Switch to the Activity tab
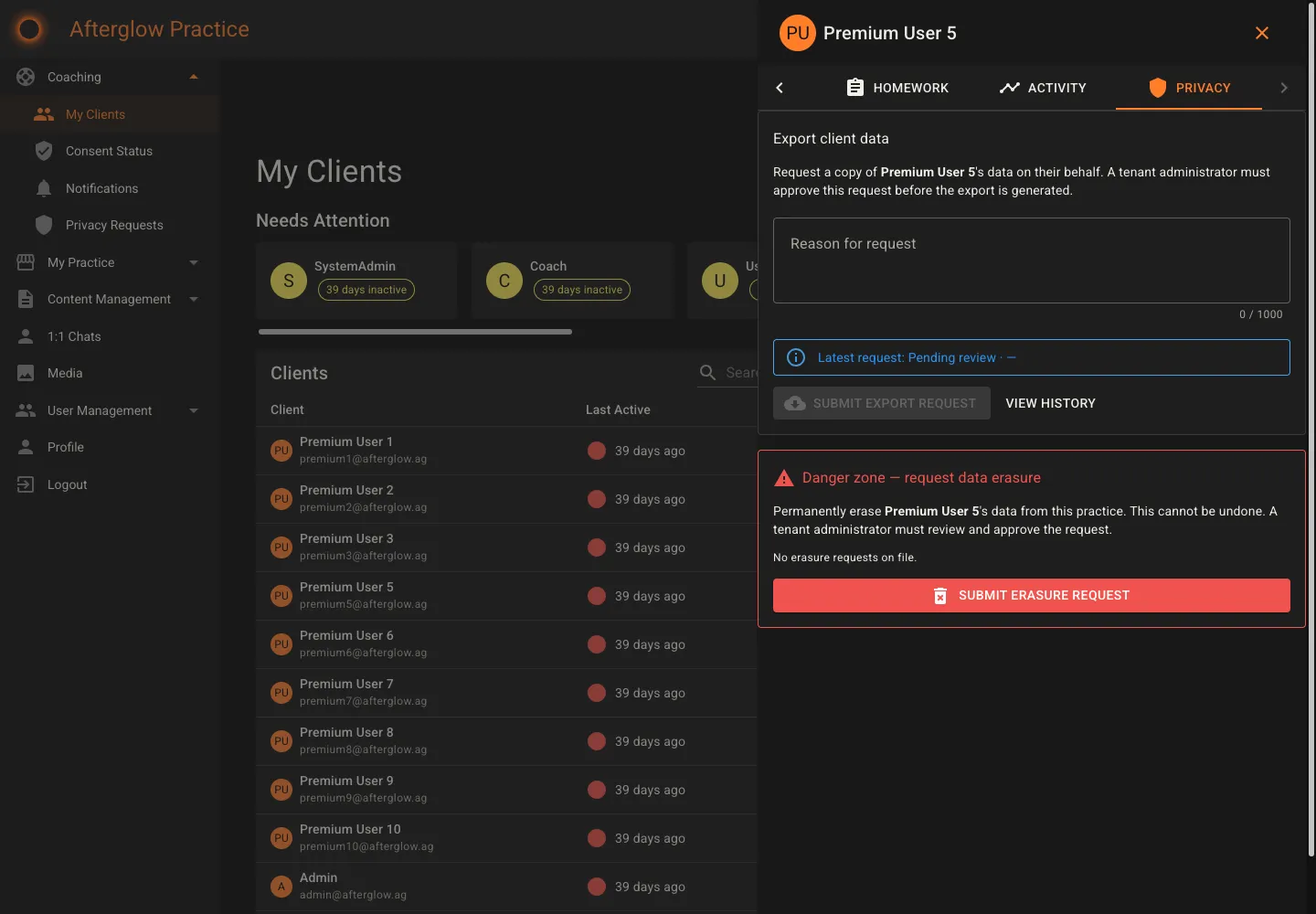The height and width of the screenshot is (914, 1316). [x=1043, y=88]
